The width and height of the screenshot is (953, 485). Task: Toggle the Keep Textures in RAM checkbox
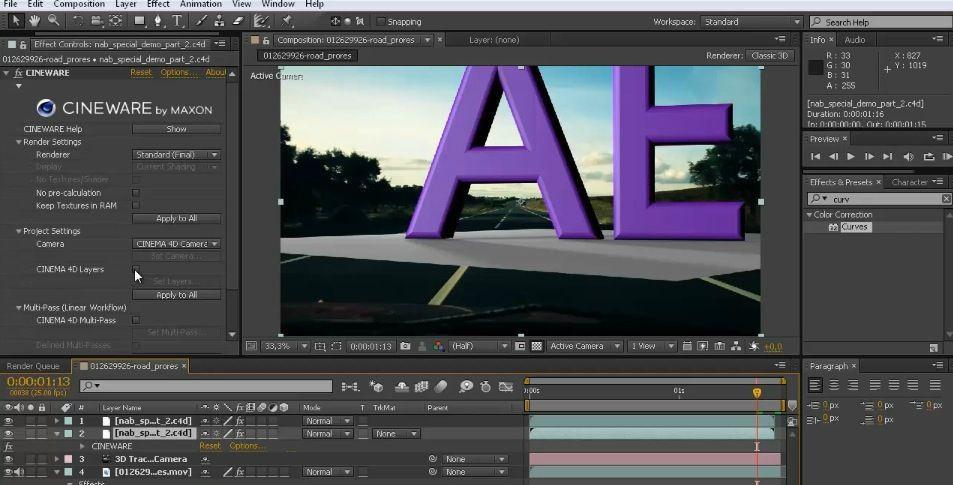click(x=136, y=205)
